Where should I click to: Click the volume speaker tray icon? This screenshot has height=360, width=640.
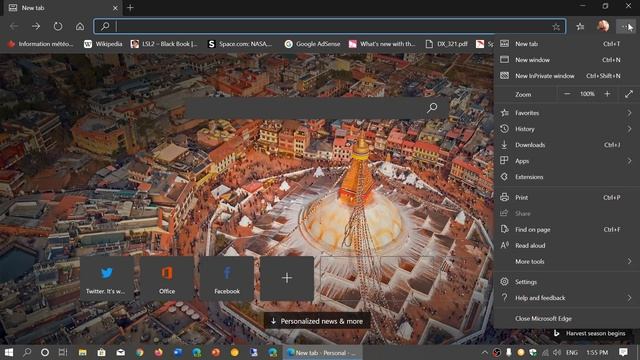point(557,352)
